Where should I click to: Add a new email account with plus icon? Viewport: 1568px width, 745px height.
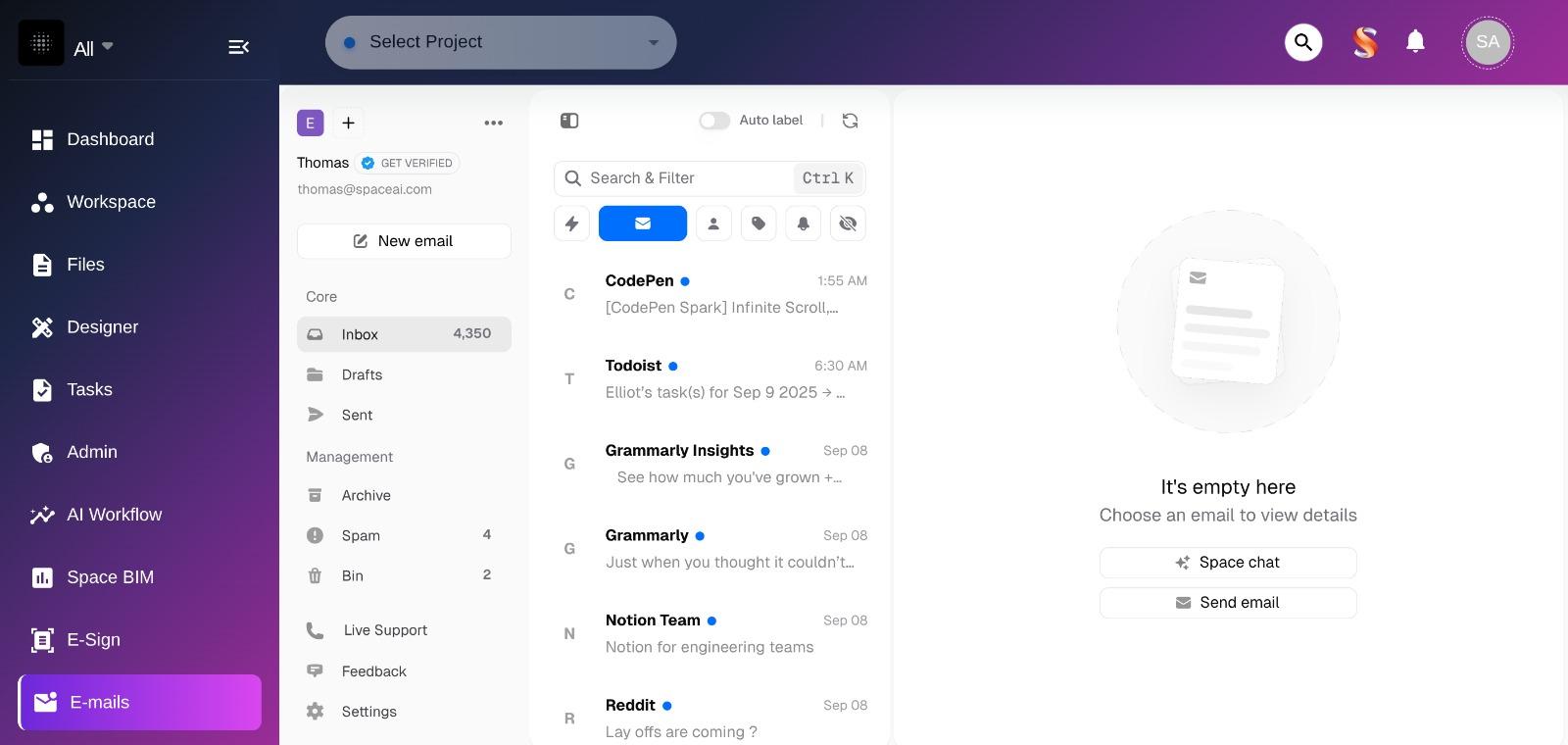point(348,123)
